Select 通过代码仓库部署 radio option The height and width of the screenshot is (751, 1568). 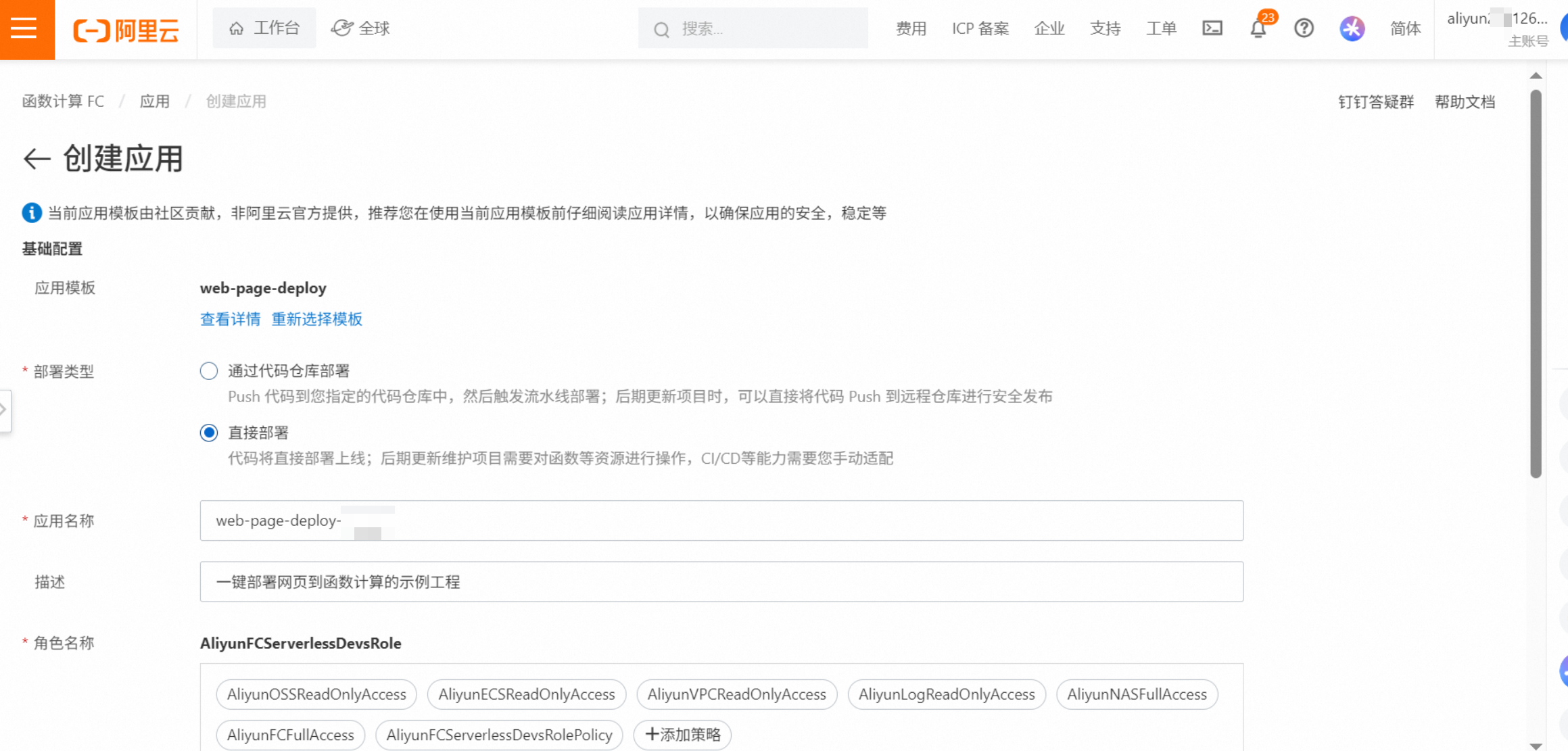pos(209,371)
